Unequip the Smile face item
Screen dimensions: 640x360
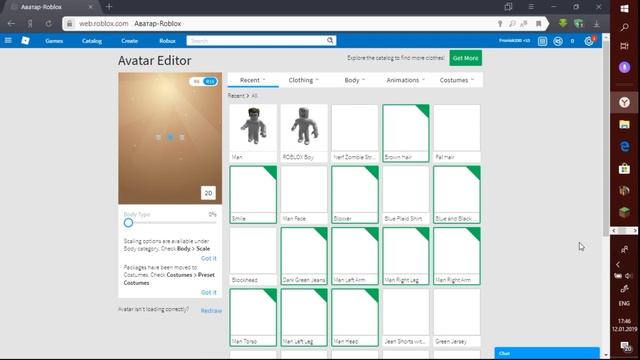click(x=253, y=194)
